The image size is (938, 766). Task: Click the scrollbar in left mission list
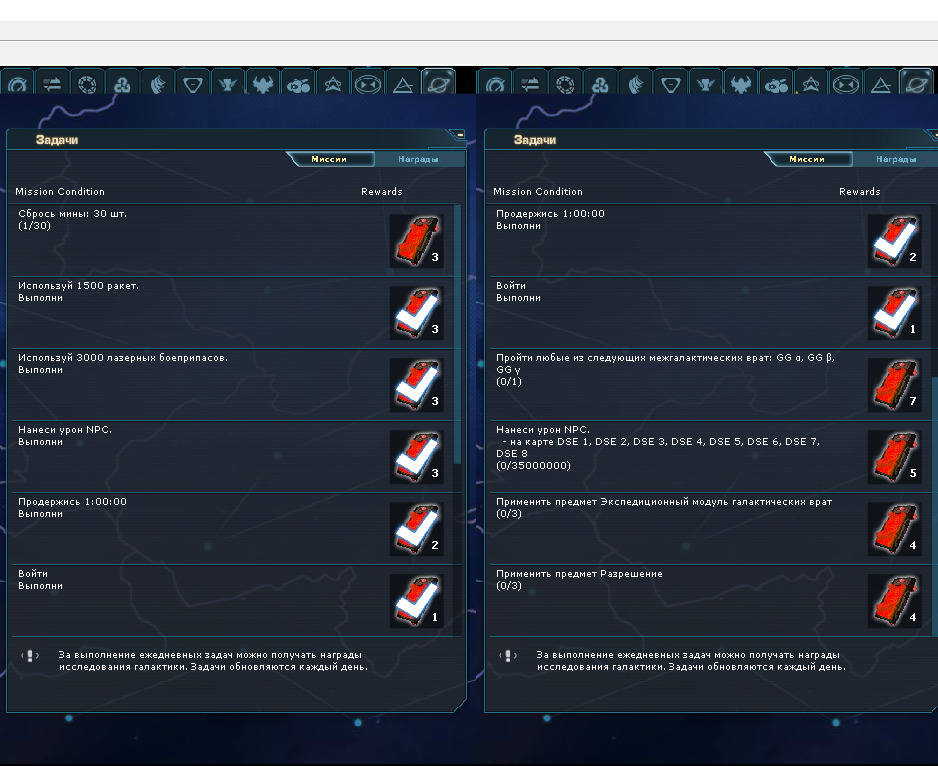[x=458, y=330]
